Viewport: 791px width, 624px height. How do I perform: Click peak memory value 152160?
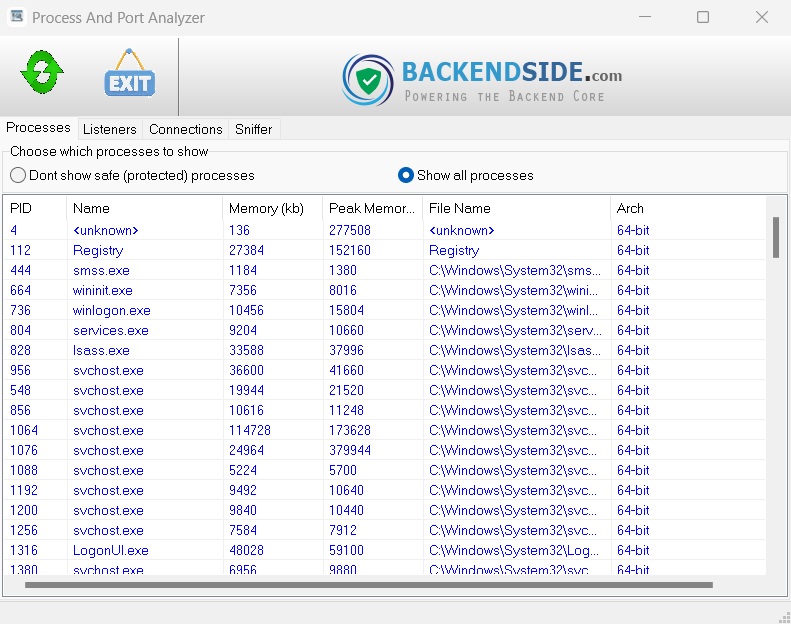[x=350, y=250]
